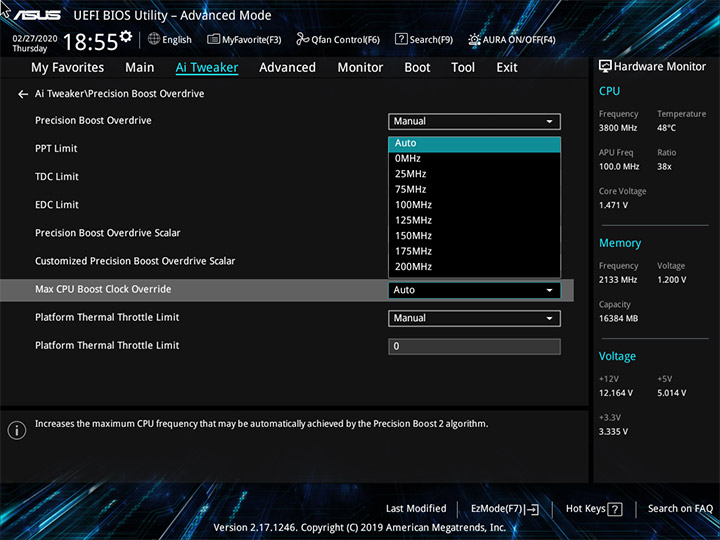This screenshot has height=540, width=720.
Task: Click Core Voltage 1.471 V value
Action: [x=613, y=205]
